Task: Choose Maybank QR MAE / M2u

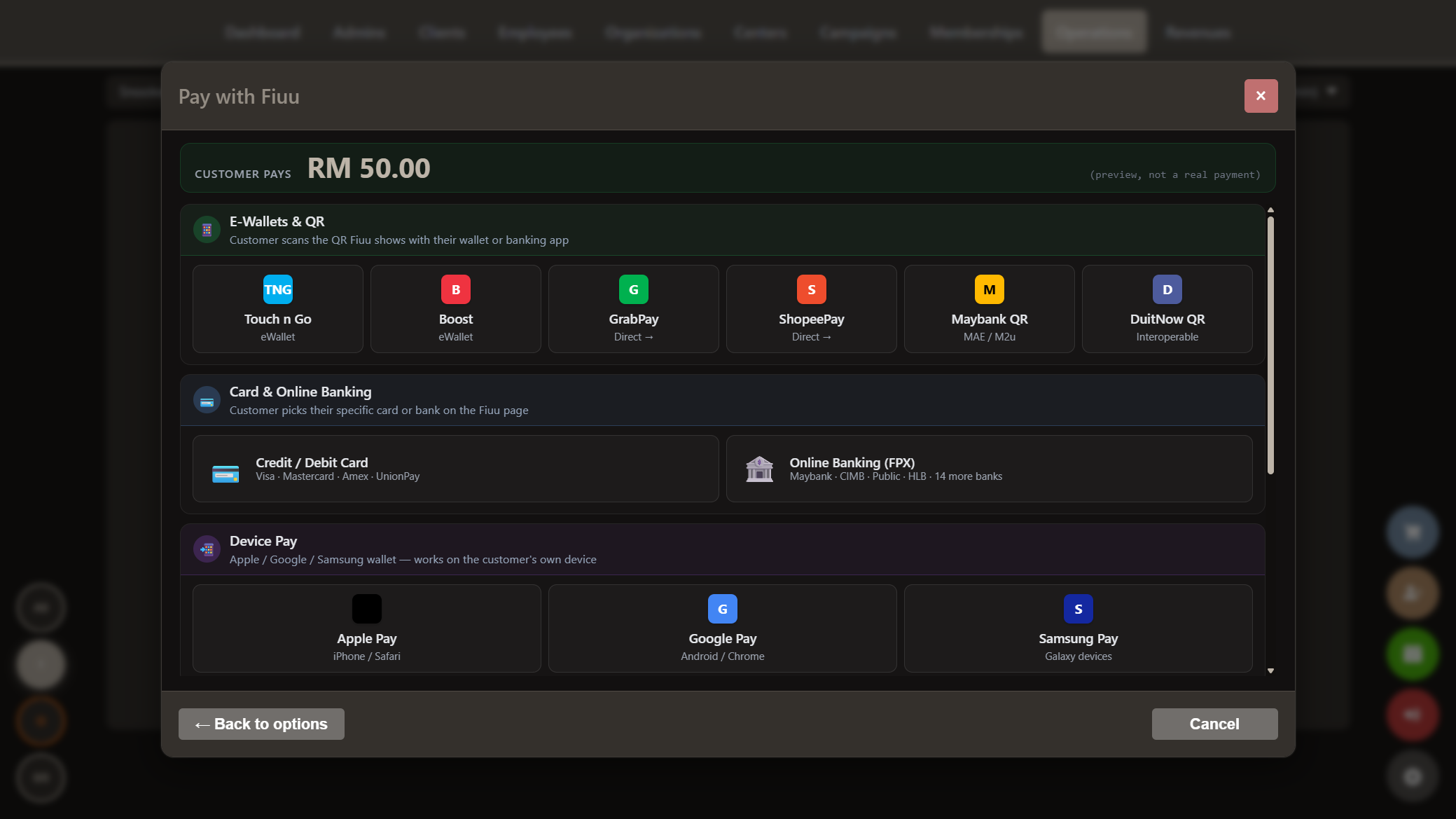Action: [x=990, y=309]
